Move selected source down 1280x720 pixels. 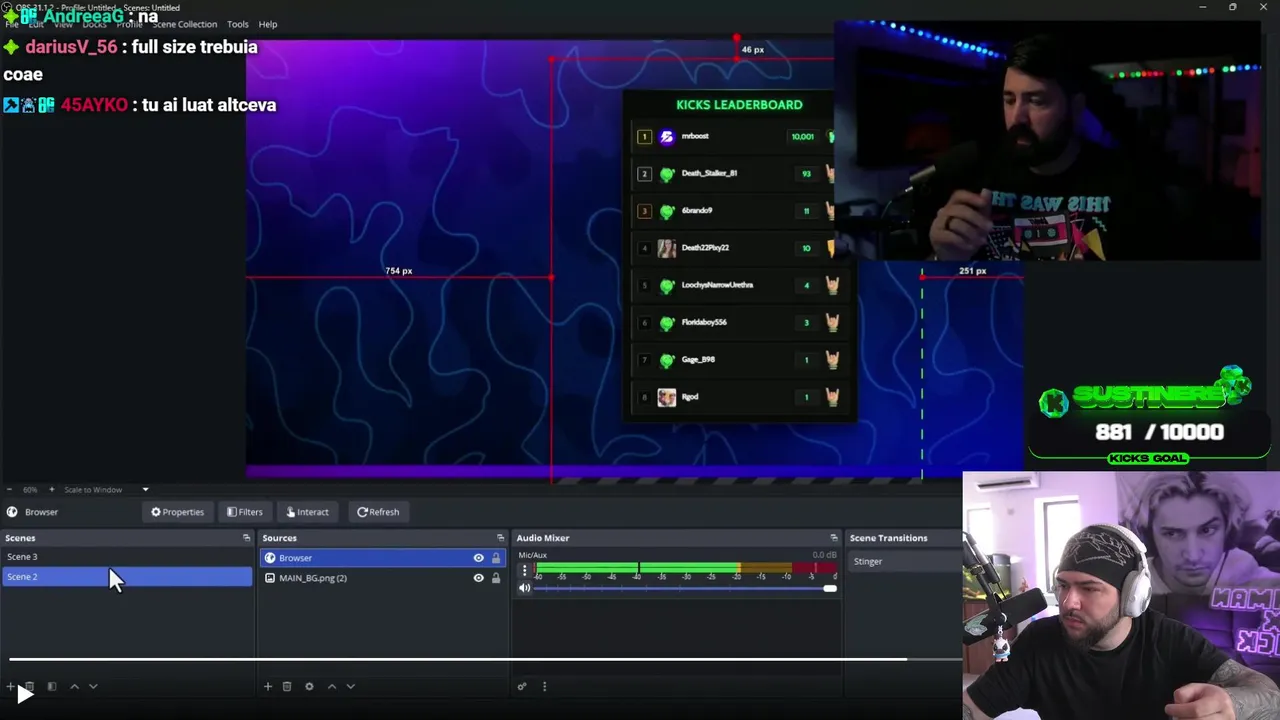pyautogui.click(x=350, y=686)
